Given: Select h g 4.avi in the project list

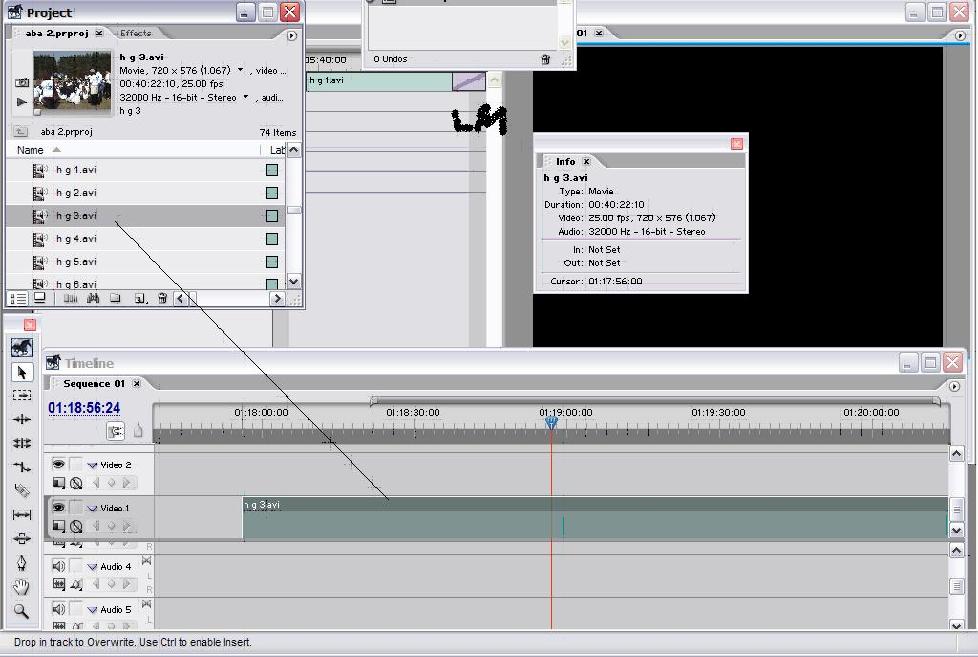Looking at the screenshot, I should 77,239.
